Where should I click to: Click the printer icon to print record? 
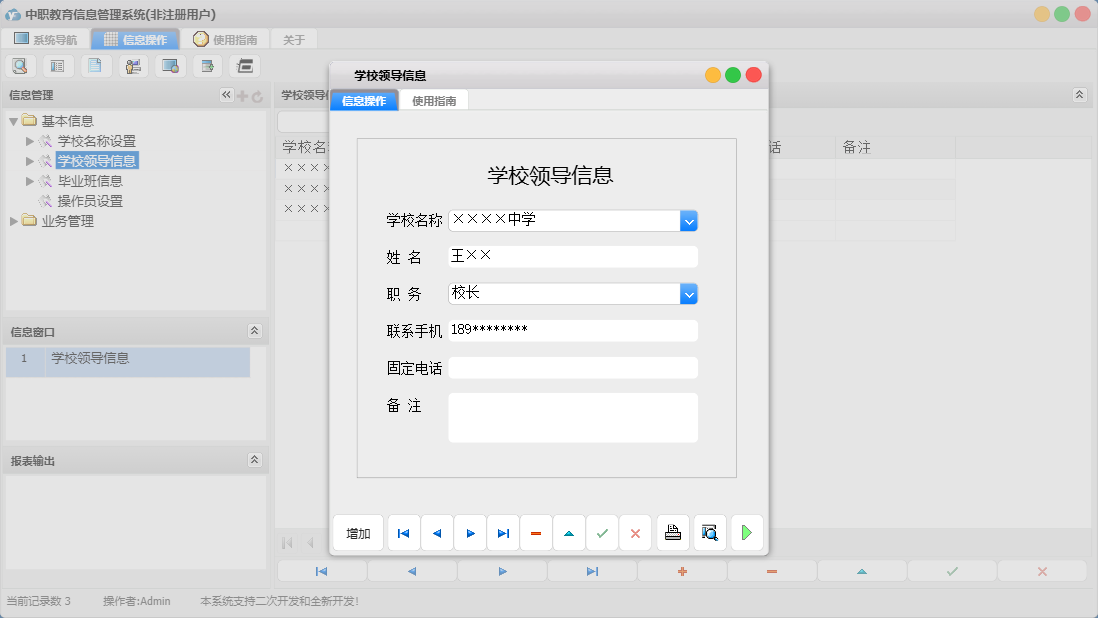(x=672, y=533)
